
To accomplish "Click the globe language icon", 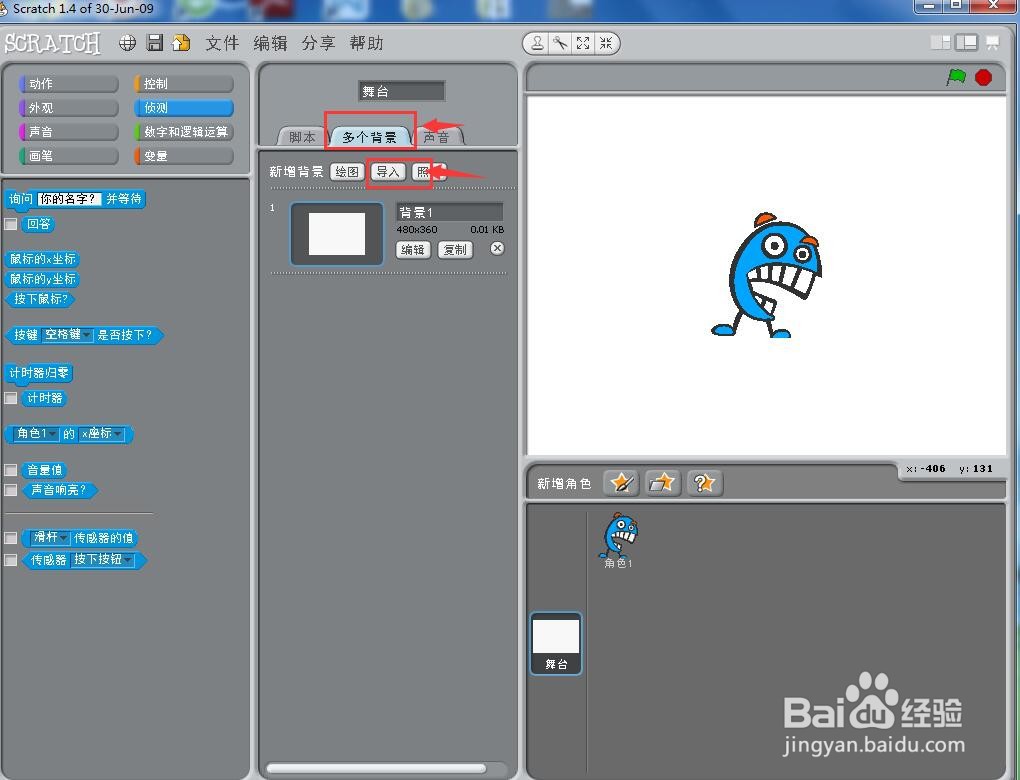I will (128, 43).
